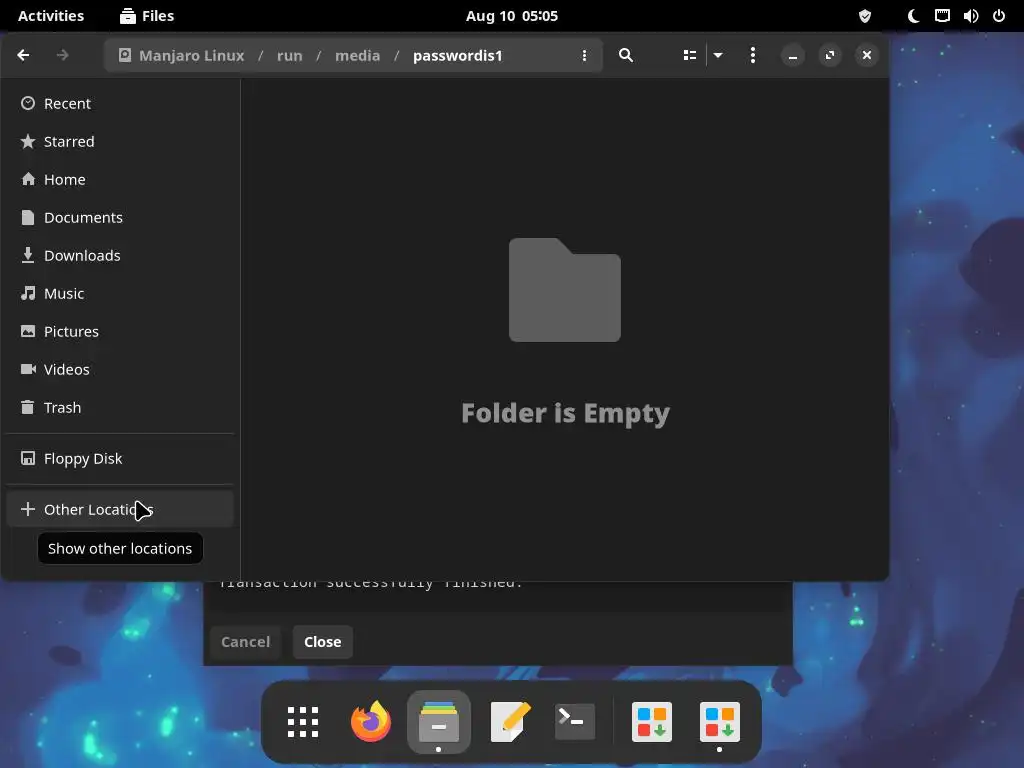
Task: Expand the view options dropdown arrow
Action: pos(718,56)
